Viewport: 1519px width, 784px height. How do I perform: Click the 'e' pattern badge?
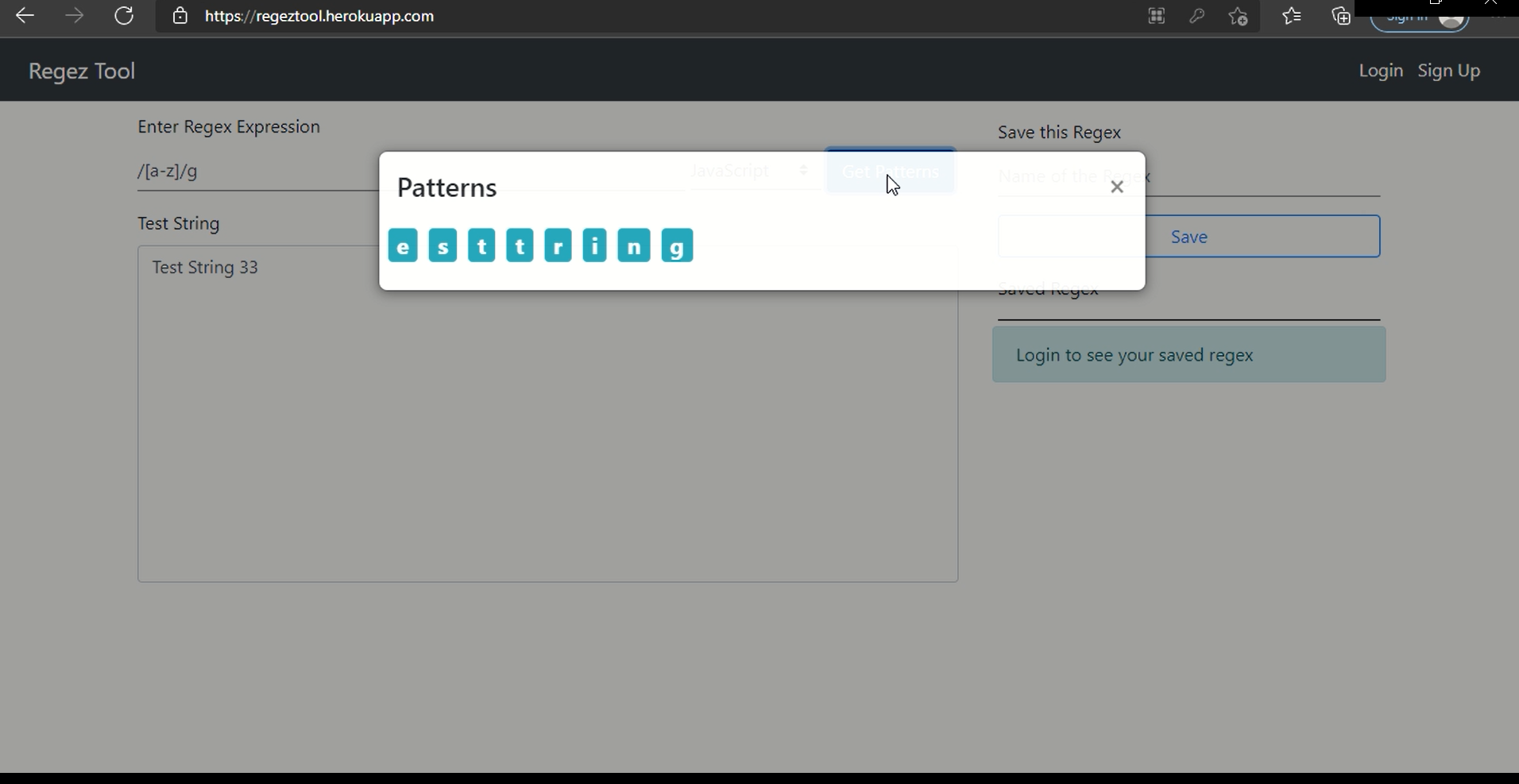[403, 245]
